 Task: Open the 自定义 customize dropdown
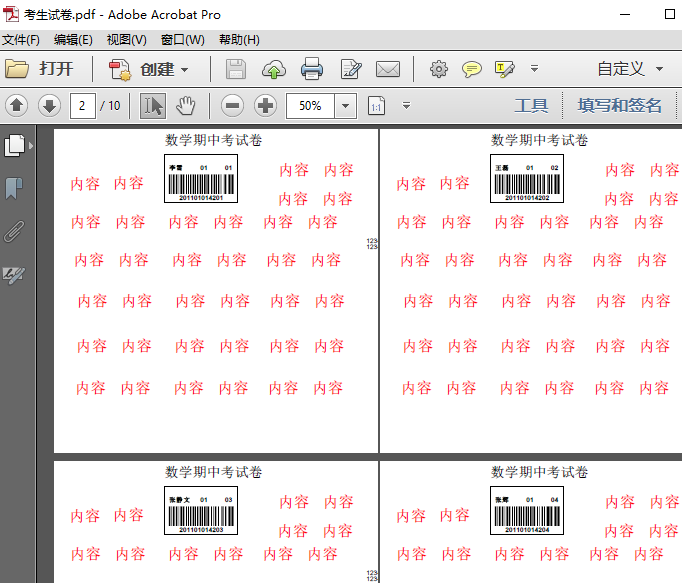(630, 69)
